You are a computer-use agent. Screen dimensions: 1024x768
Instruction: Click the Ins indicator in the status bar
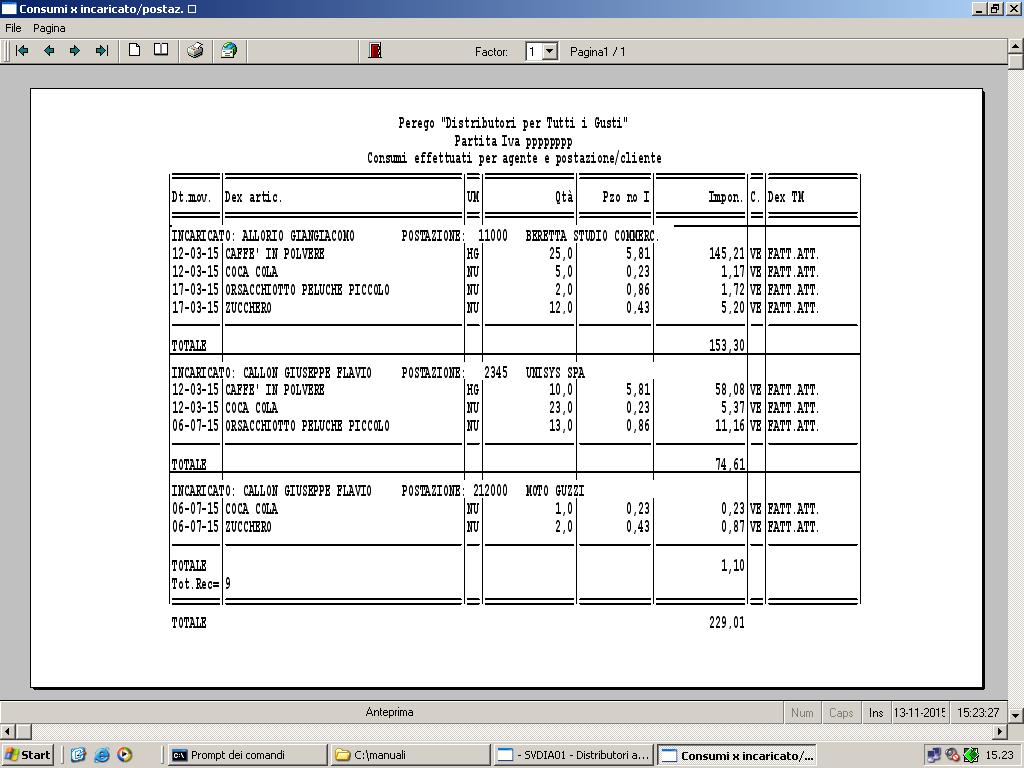click(x=876, y=712)
